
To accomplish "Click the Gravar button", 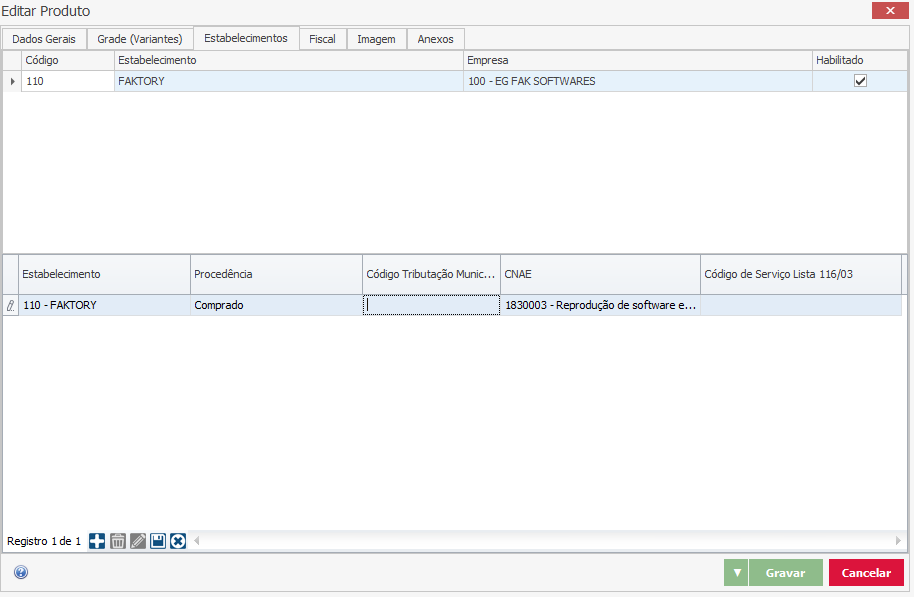I will (786, 573).
